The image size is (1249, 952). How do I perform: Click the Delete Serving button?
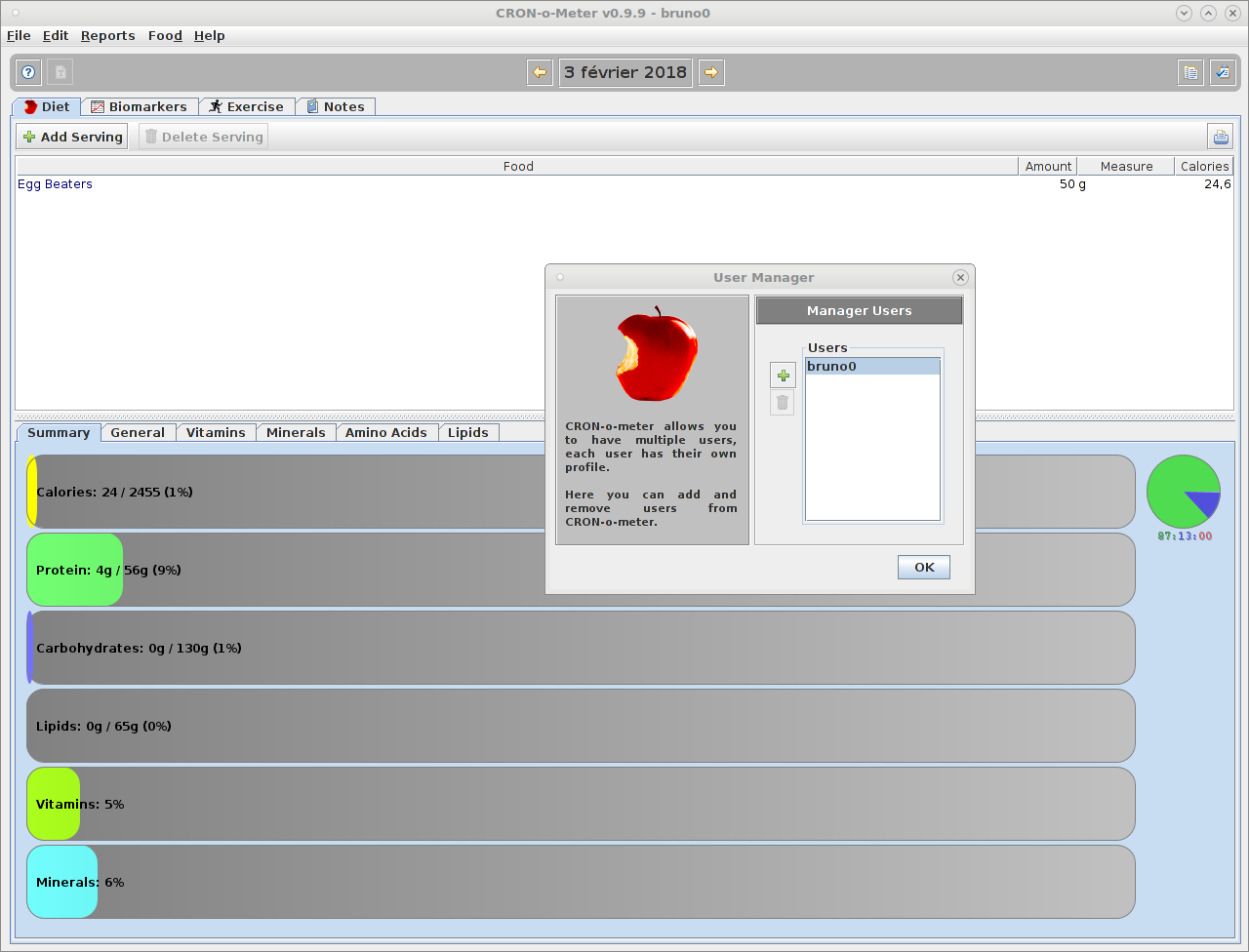coord(203,137)
